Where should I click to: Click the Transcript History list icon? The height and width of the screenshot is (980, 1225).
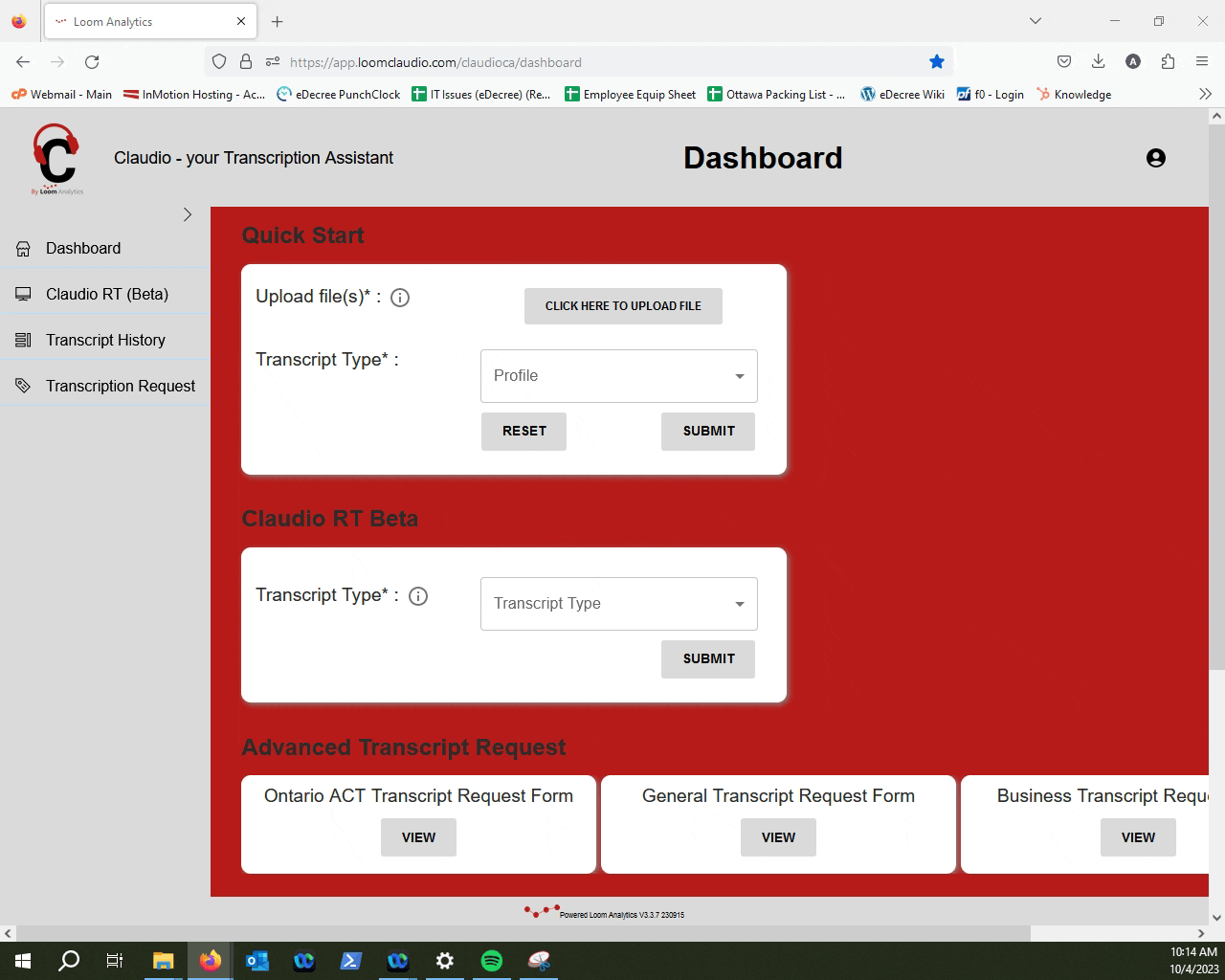(x=21, y=339)
